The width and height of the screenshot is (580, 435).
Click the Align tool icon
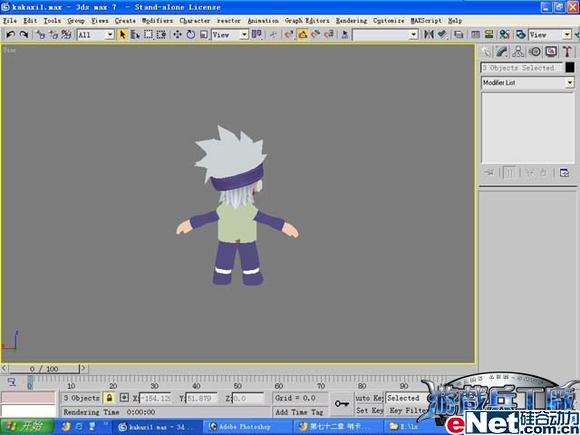tap(442, 34)
